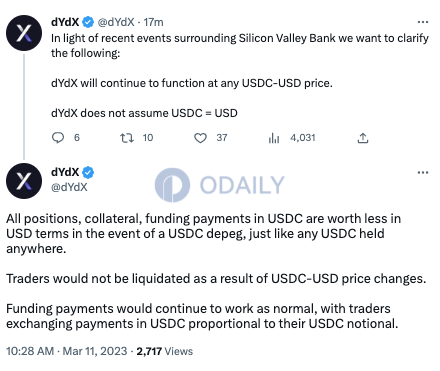
Task: Like the tweet with heart icon
Action: (200, 138)
